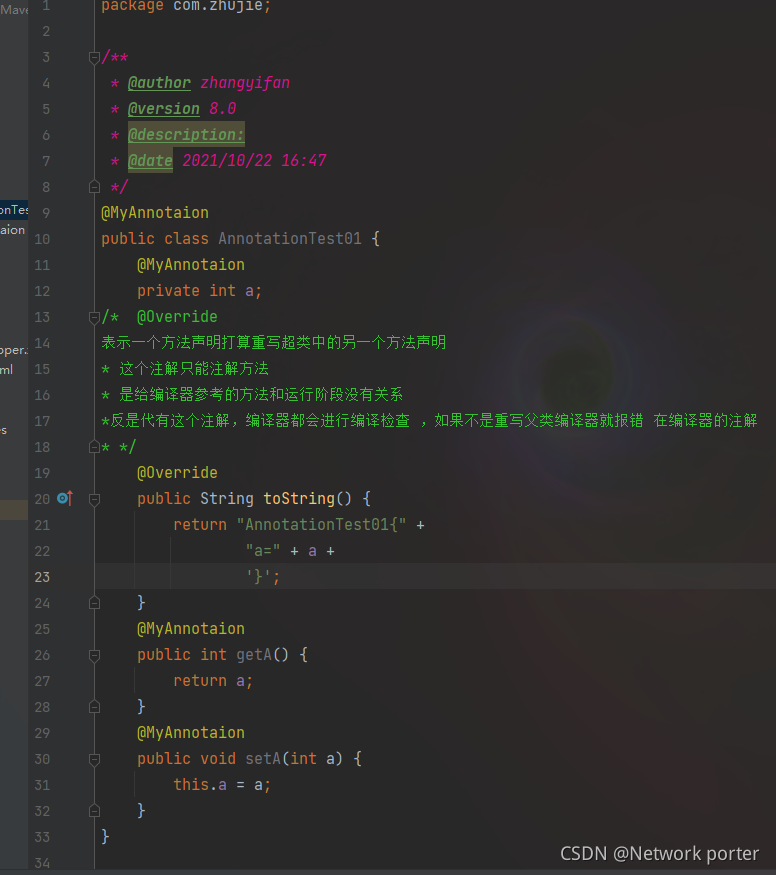Click the @date tag in the Javadoc
Image resolution: width=776 pixels, height=875 pixels.
[150, 161]
